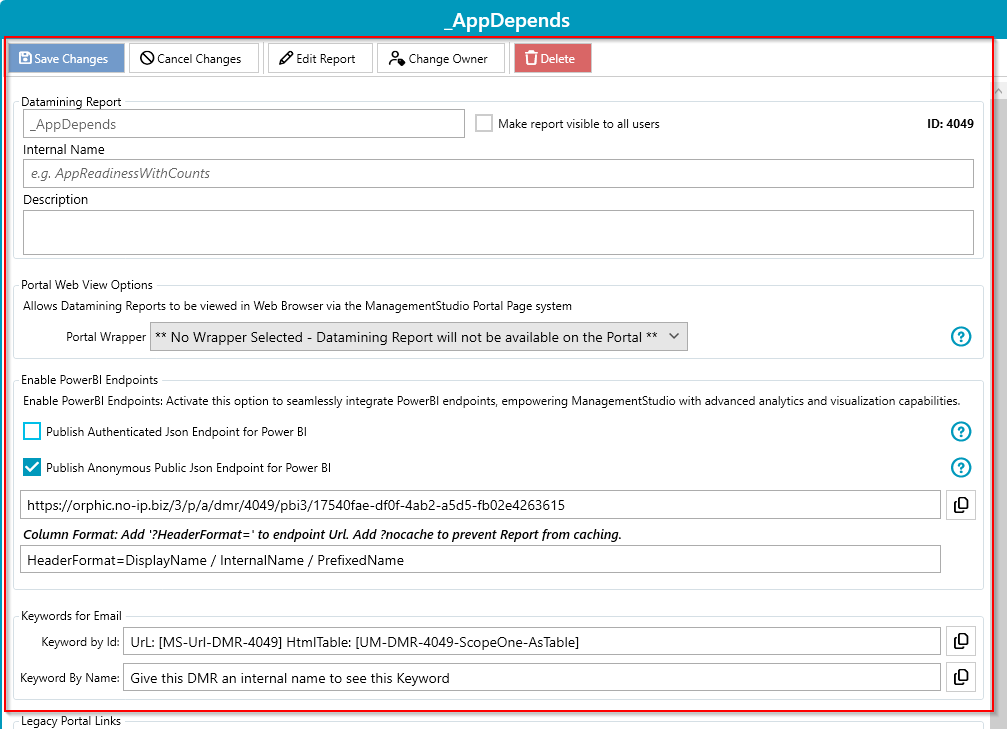Select Change Owner in toolbar
The height and width of the screenshot is (729, 1007).
[441, 58]
